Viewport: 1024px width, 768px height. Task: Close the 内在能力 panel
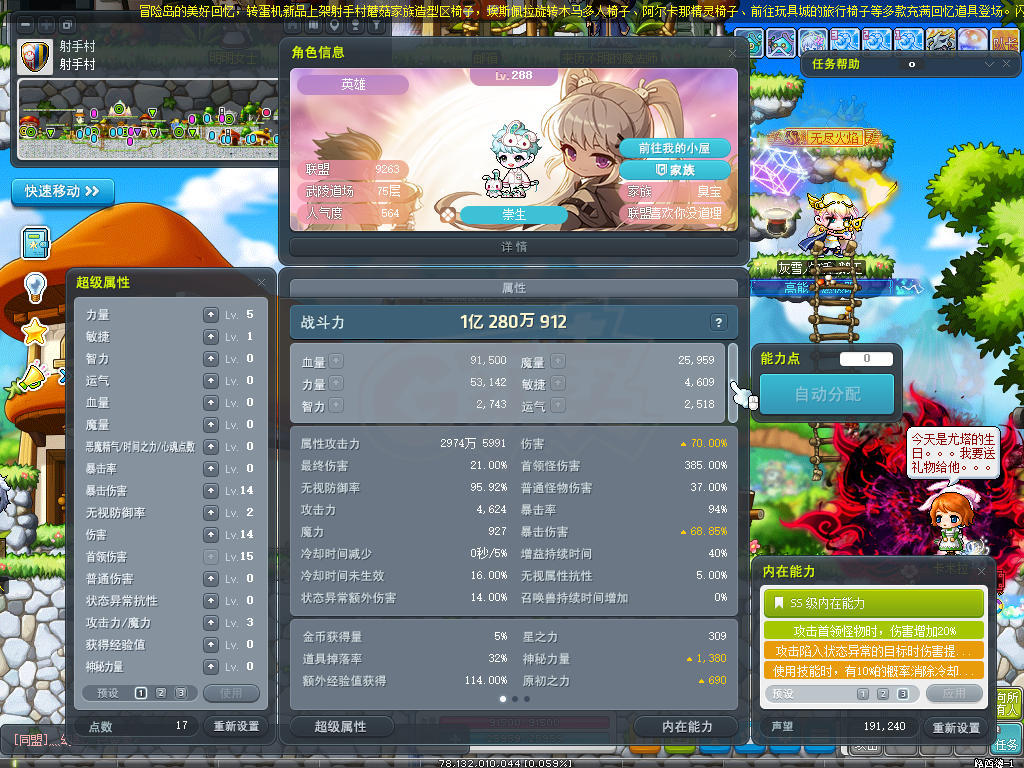[x=981, y=571]
